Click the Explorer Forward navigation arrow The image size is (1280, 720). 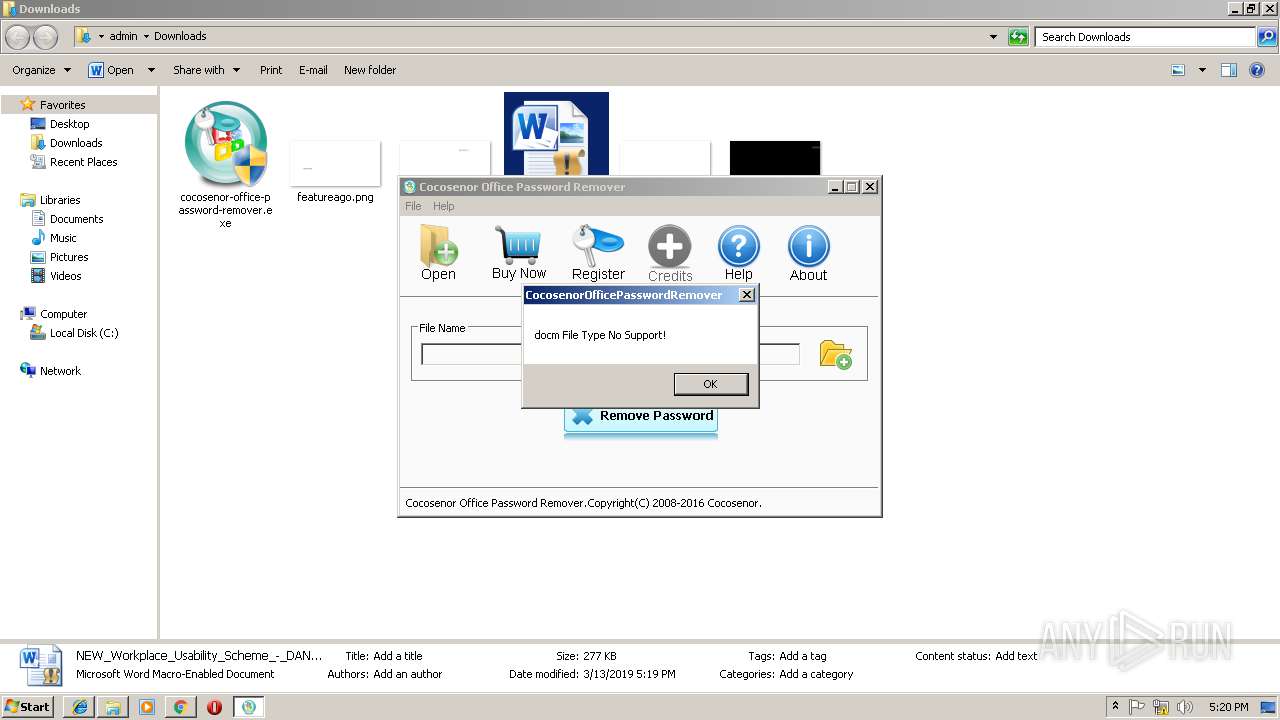pos(46,37)
